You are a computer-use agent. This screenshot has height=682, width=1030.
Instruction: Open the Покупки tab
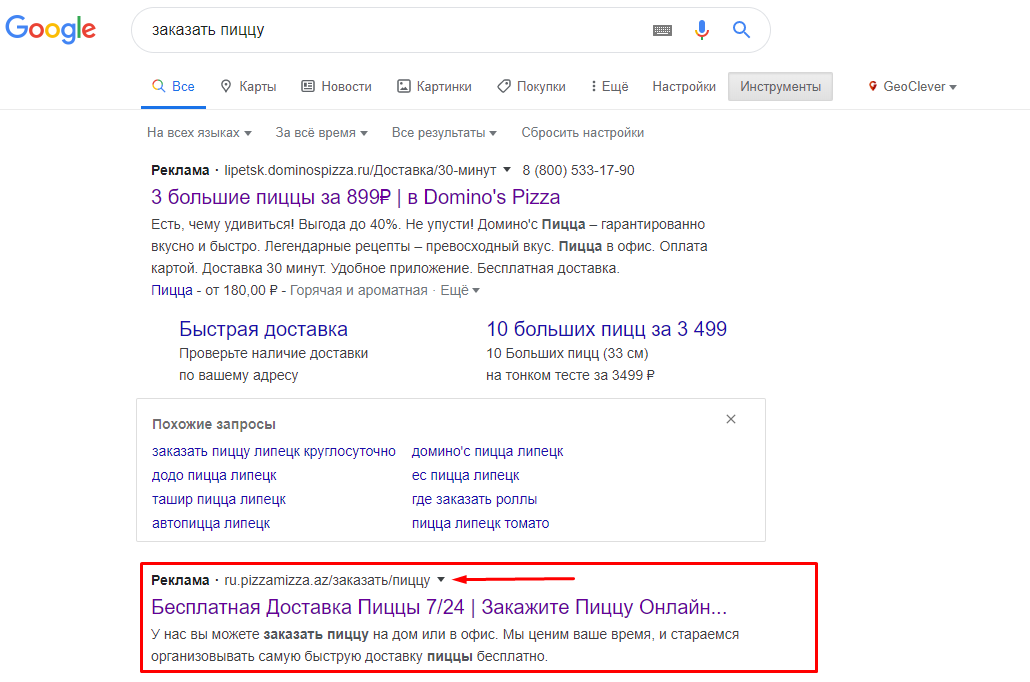pyautogui.click(x=531, y=87)
